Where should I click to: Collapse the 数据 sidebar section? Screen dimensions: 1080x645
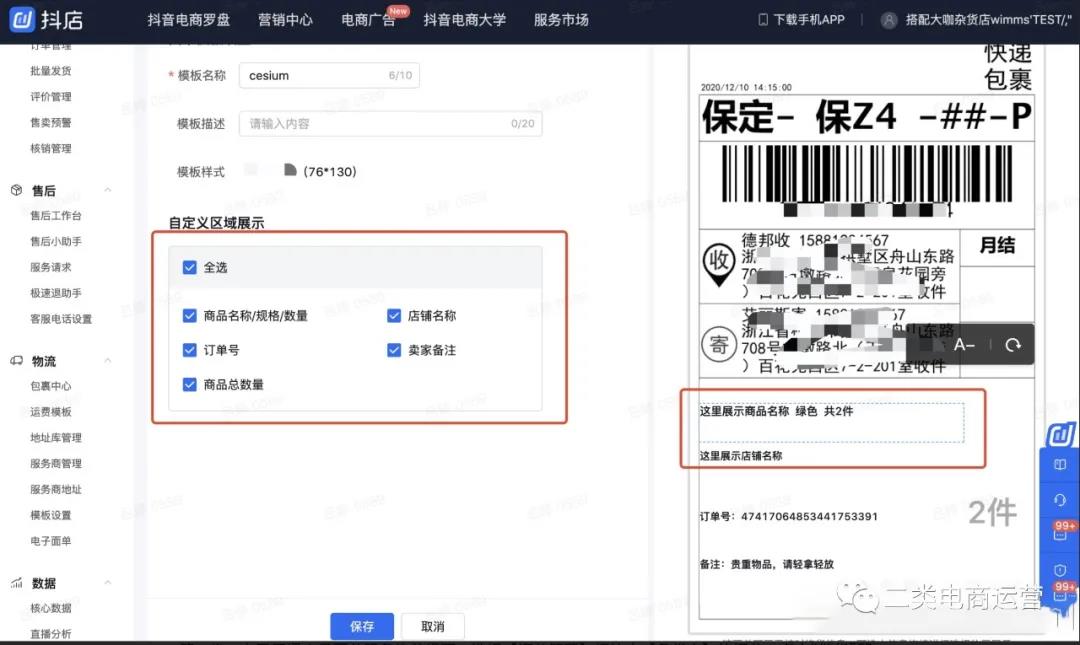[108, 583]
